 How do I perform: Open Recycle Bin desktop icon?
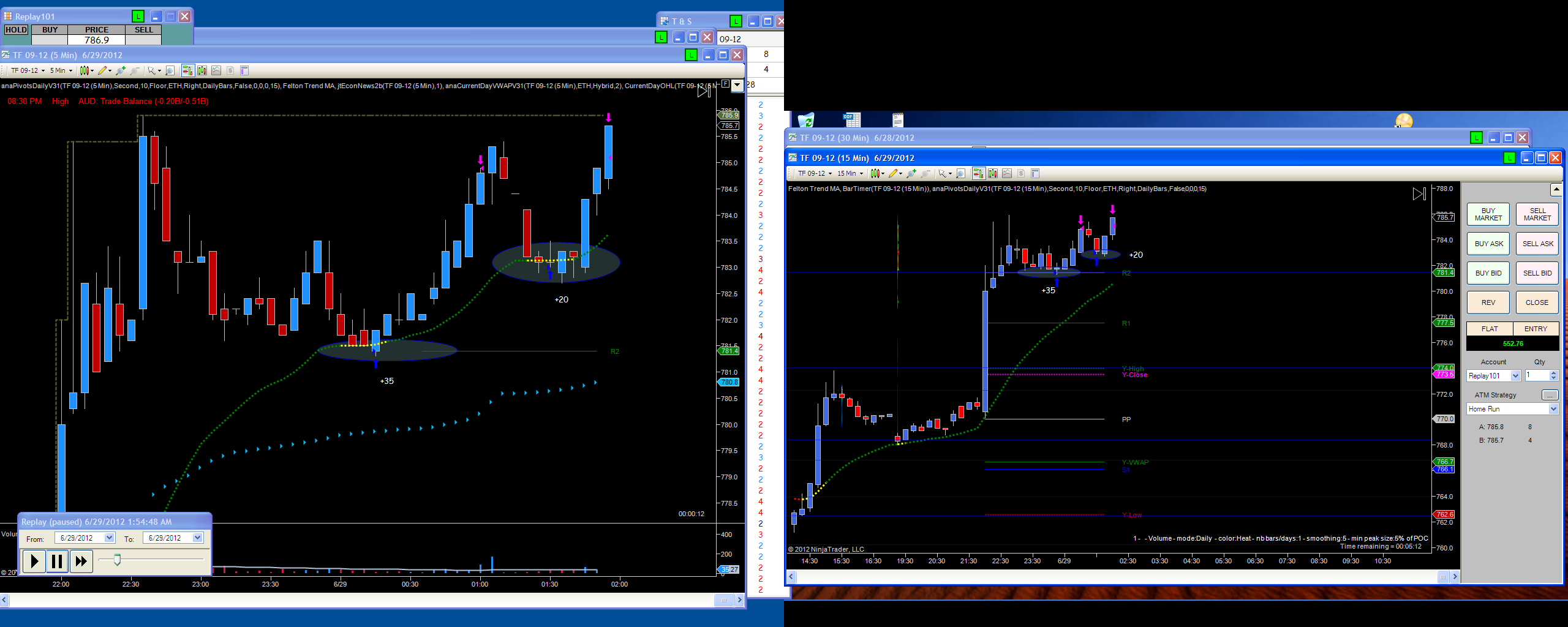(x=806, y=119)
